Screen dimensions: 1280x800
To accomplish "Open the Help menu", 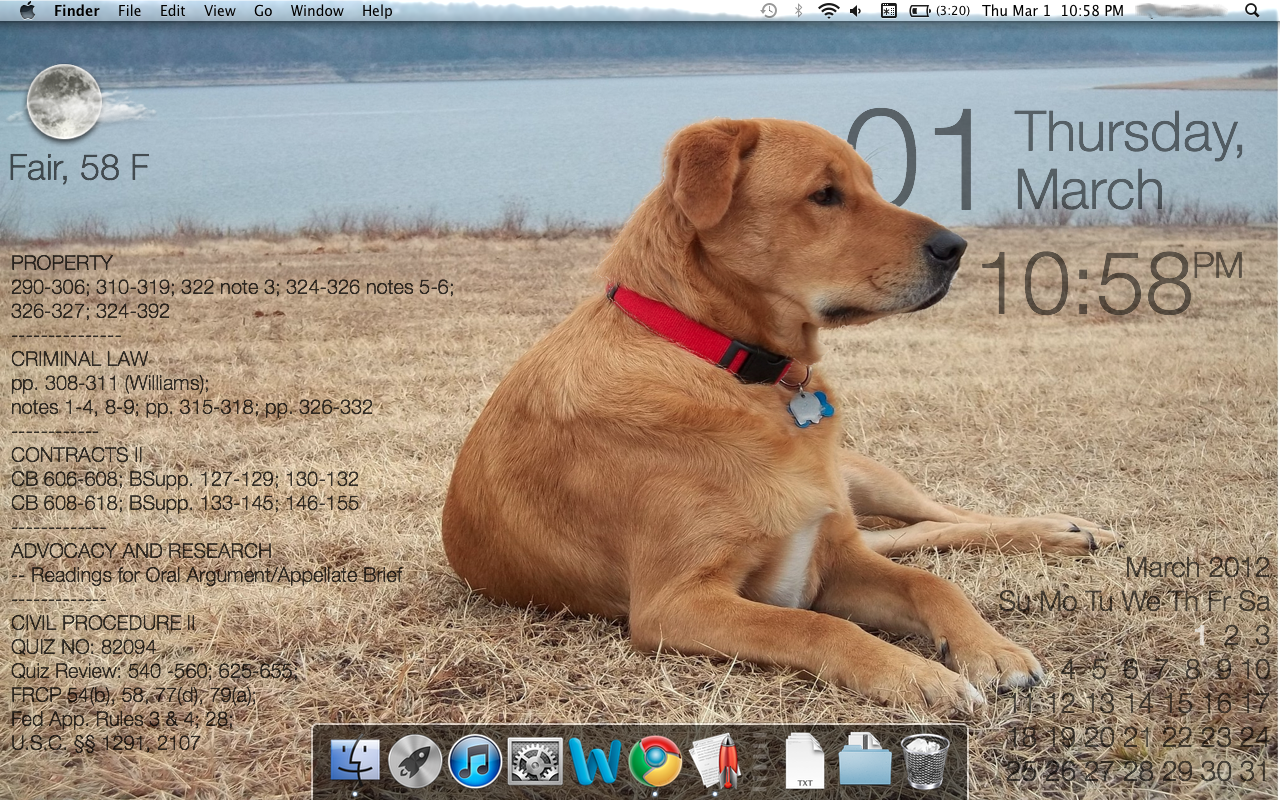I will point(377,11).
